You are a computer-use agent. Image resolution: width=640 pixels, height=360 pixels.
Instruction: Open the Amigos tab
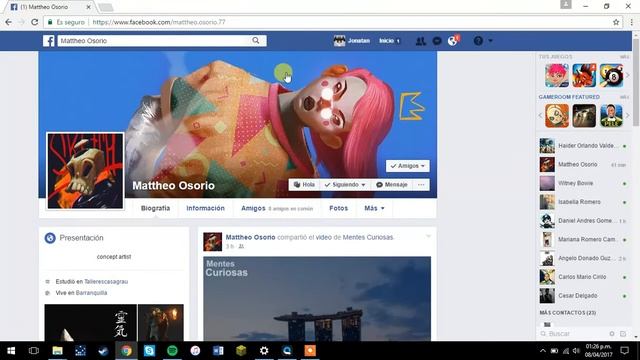[x=253, y=208]
